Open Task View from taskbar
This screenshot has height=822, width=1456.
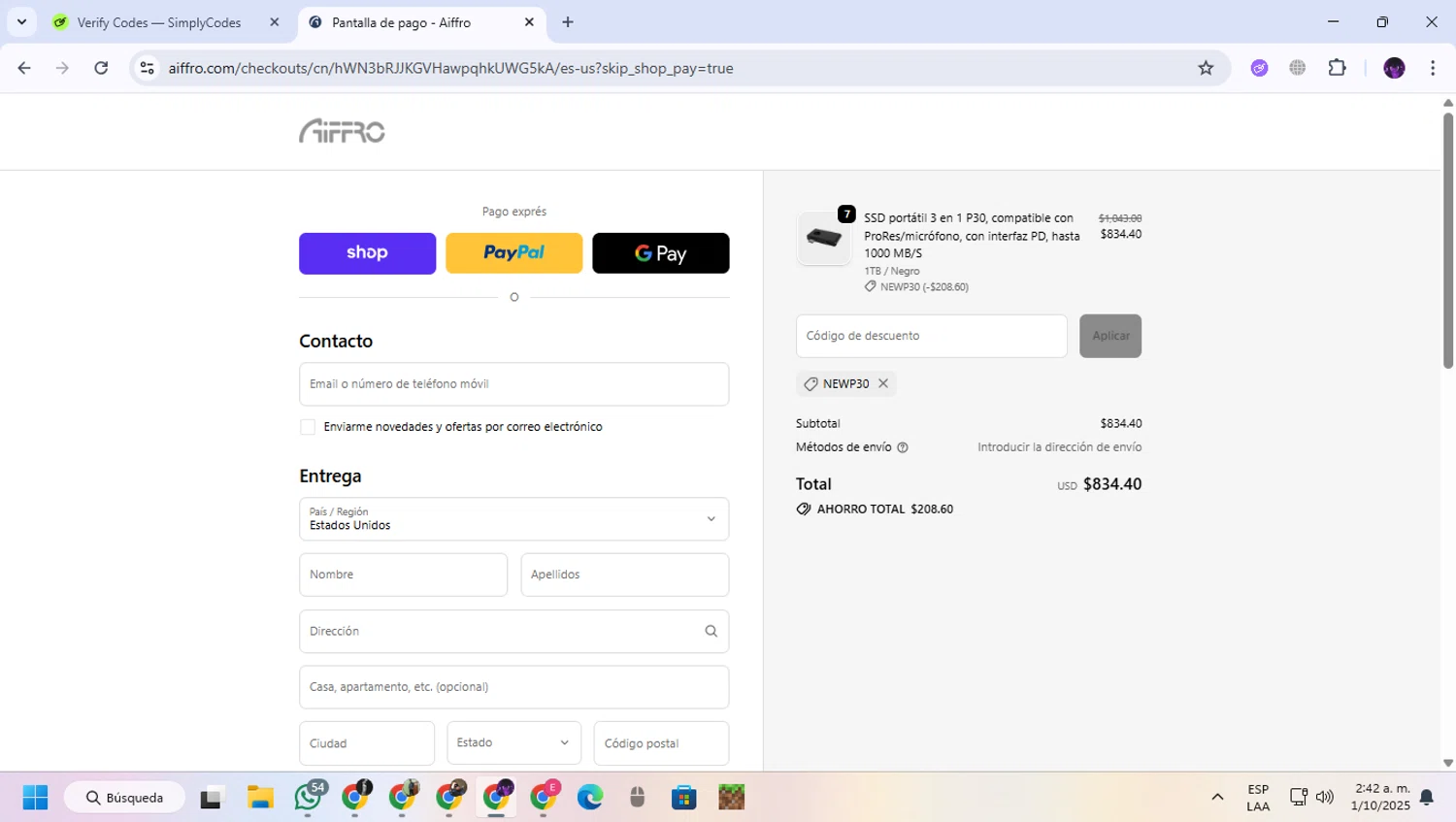pyautogui.click(x=211, y=798)
